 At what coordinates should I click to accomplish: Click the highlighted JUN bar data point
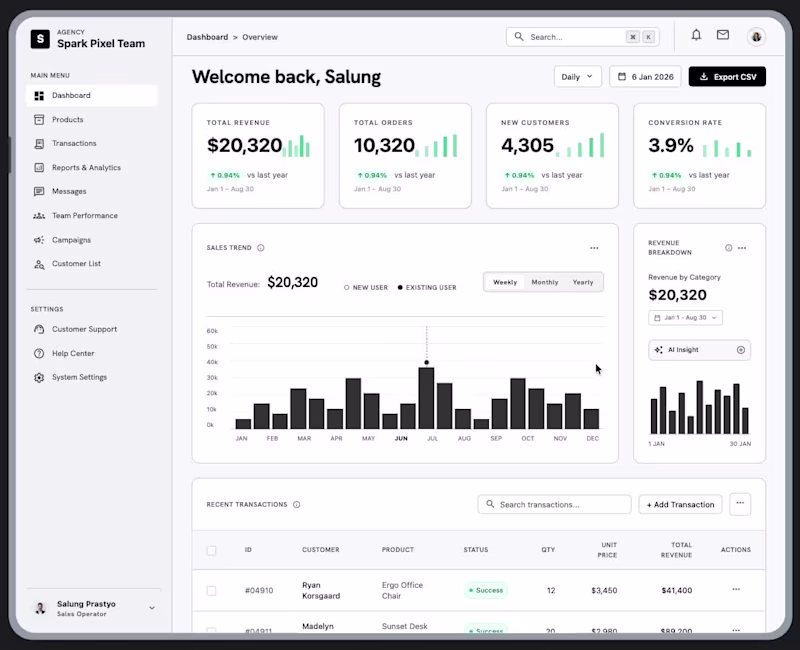pos(427,363)
